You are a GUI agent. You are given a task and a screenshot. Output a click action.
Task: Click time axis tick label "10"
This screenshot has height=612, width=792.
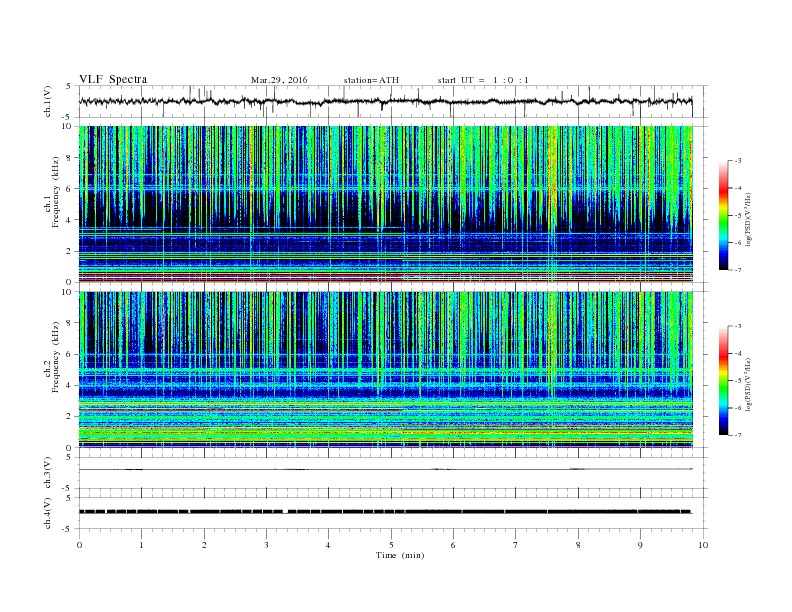coord(703,545)
